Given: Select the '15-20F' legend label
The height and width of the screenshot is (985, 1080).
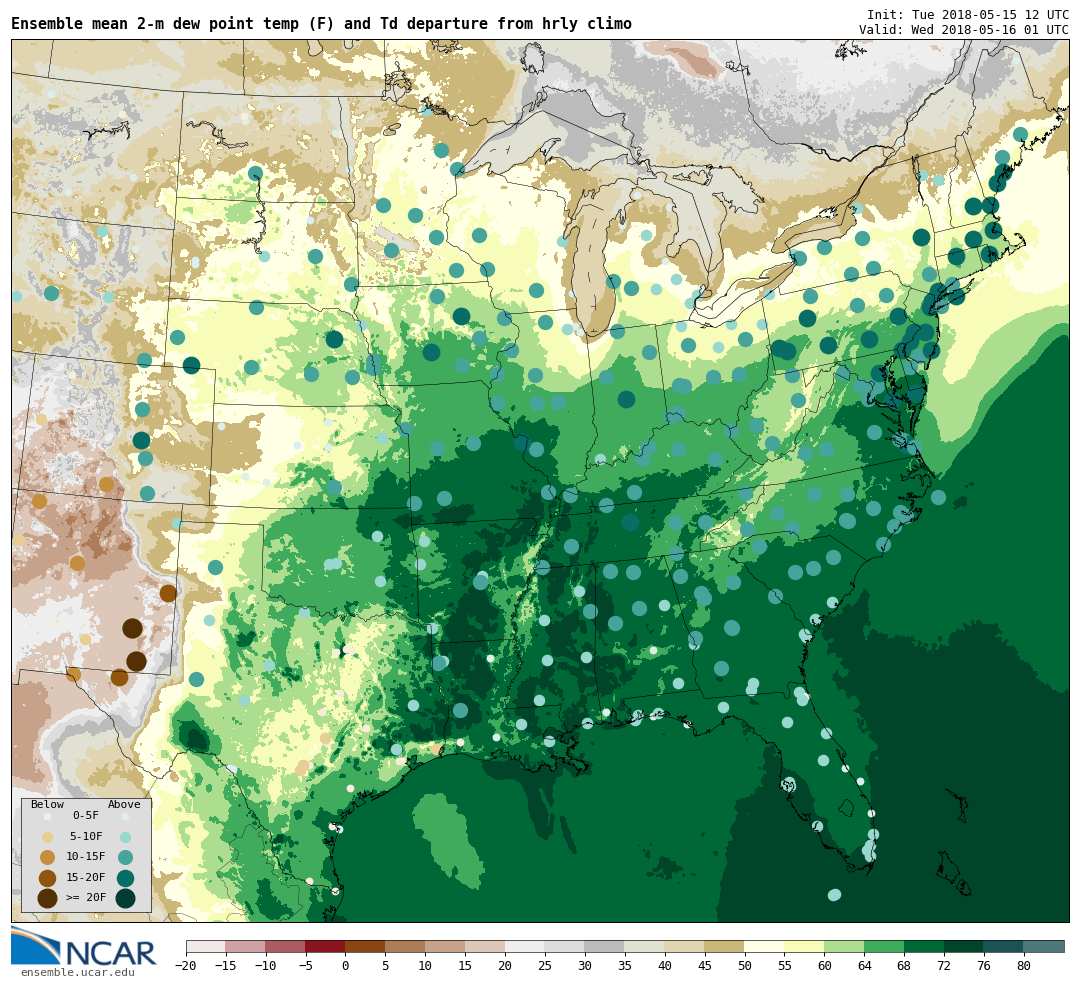Looking at the screenshot, I should point(86,878).
